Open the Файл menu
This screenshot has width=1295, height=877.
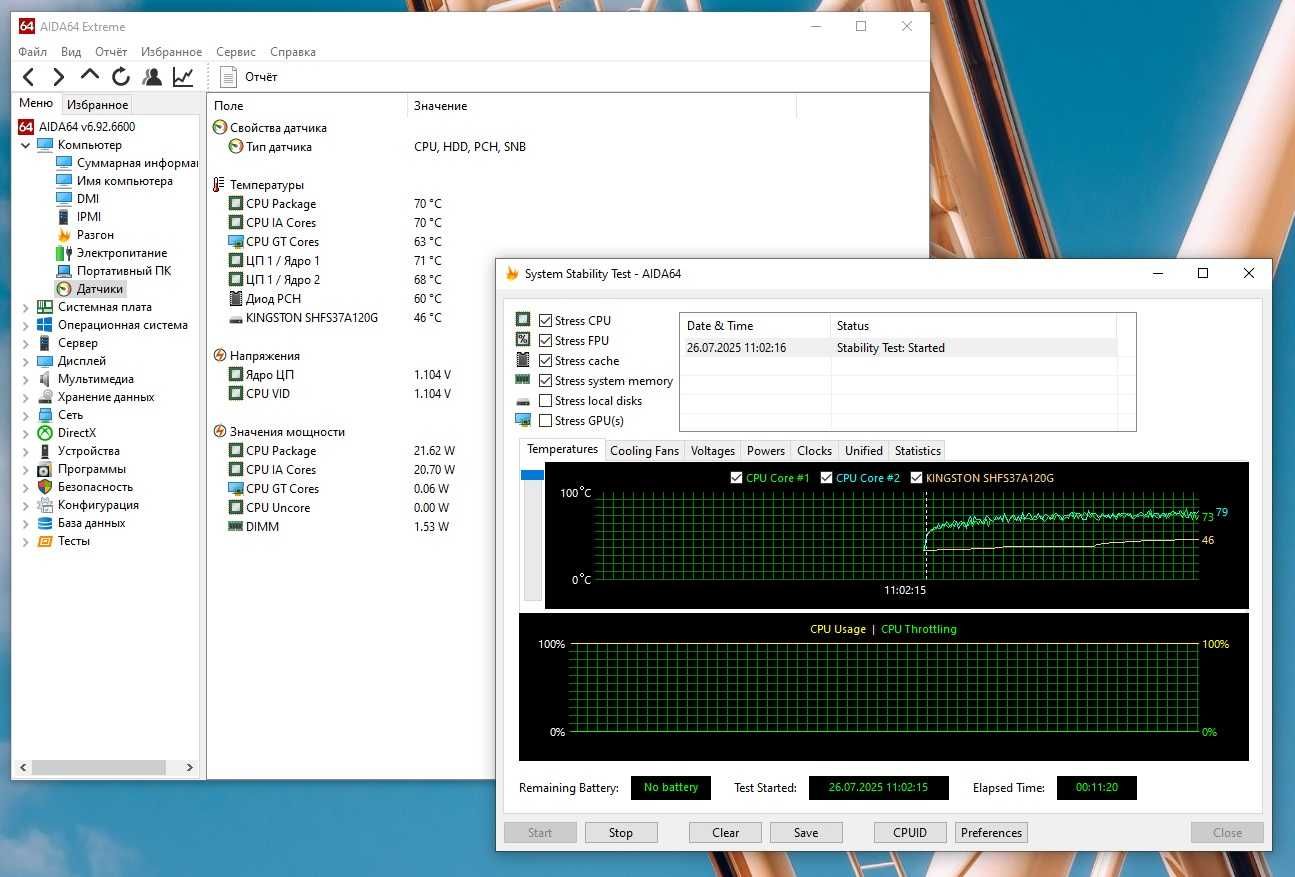pyautogui.click(x=32, y=52)
